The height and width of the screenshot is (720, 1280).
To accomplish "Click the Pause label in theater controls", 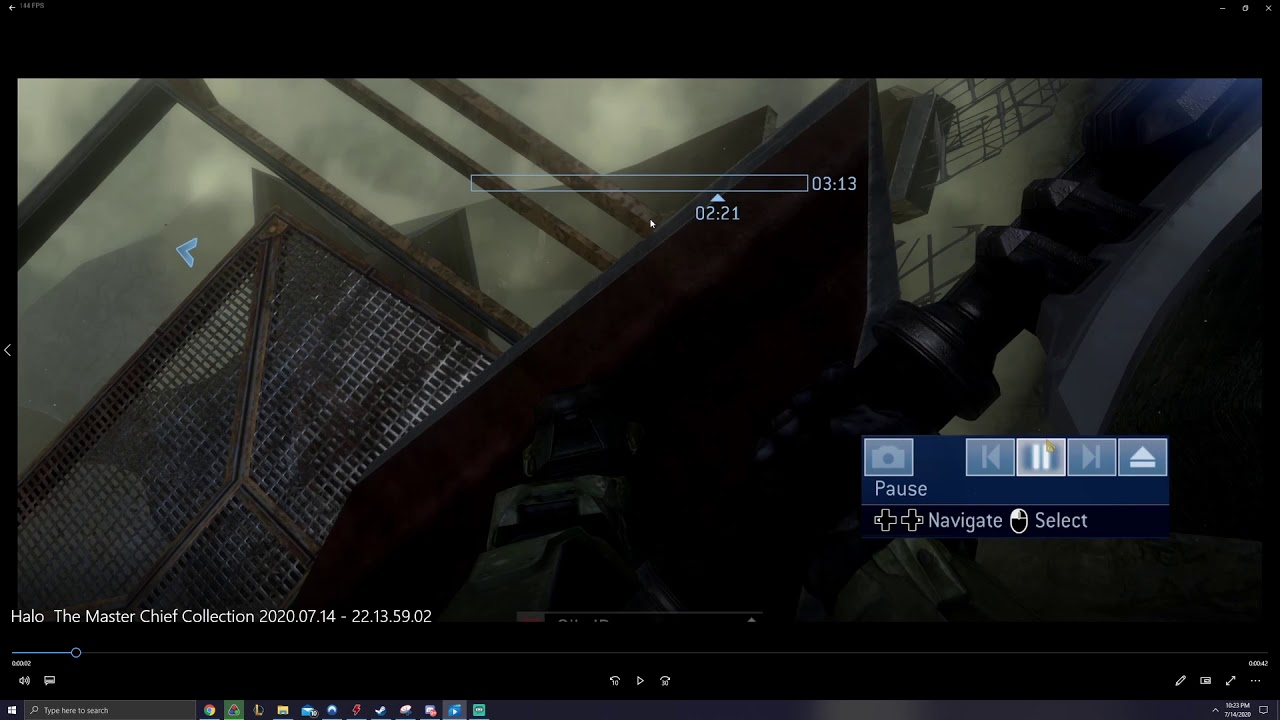I will [x=901, y=489].
